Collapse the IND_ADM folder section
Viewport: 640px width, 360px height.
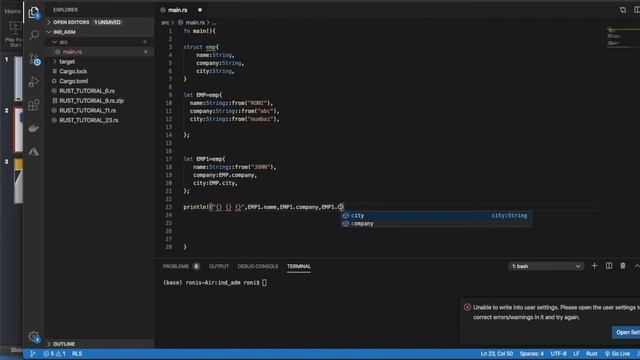(x=64, y=32)
